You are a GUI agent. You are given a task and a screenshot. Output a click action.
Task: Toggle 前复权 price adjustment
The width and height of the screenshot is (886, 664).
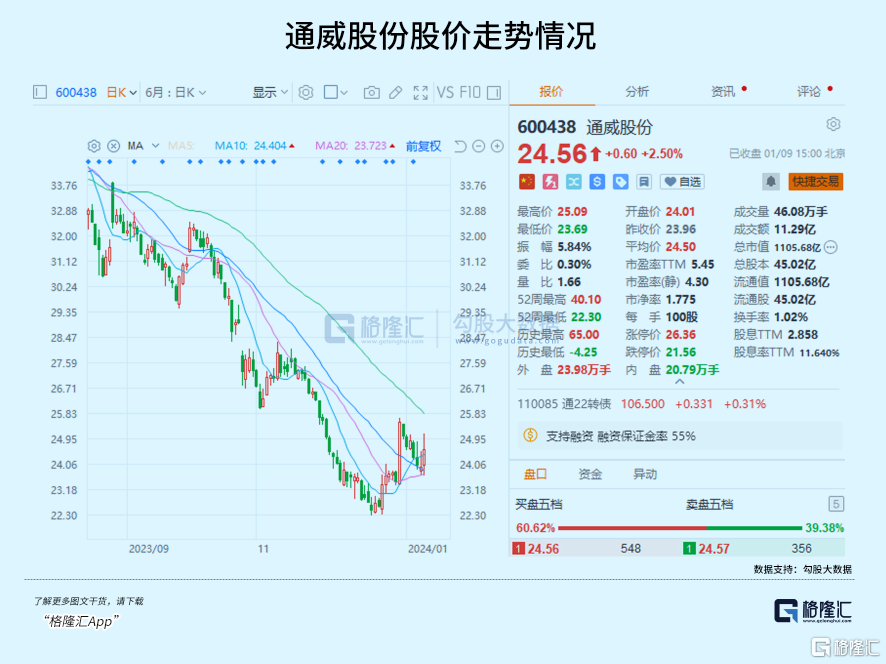click(x=423, y=146)
